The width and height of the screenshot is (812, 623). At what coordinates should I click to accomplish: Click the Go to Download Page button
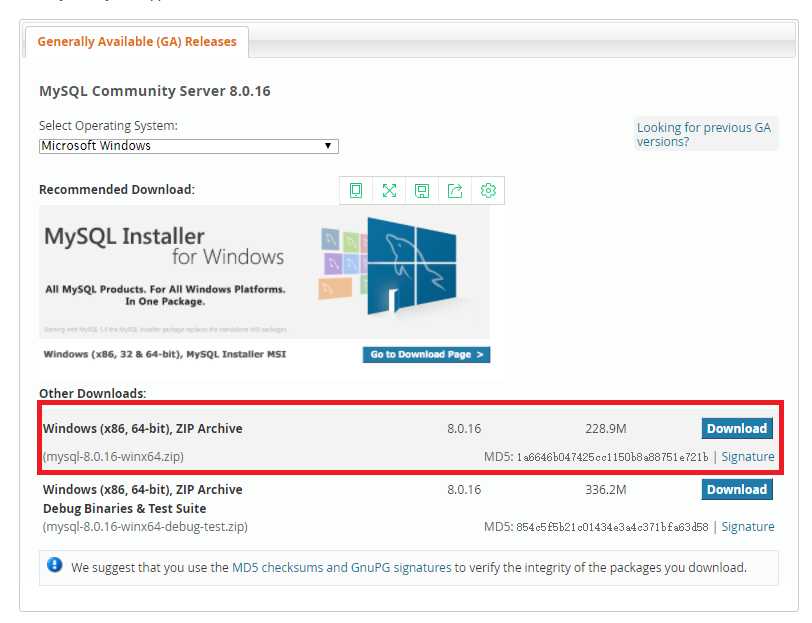pos(426,355)
